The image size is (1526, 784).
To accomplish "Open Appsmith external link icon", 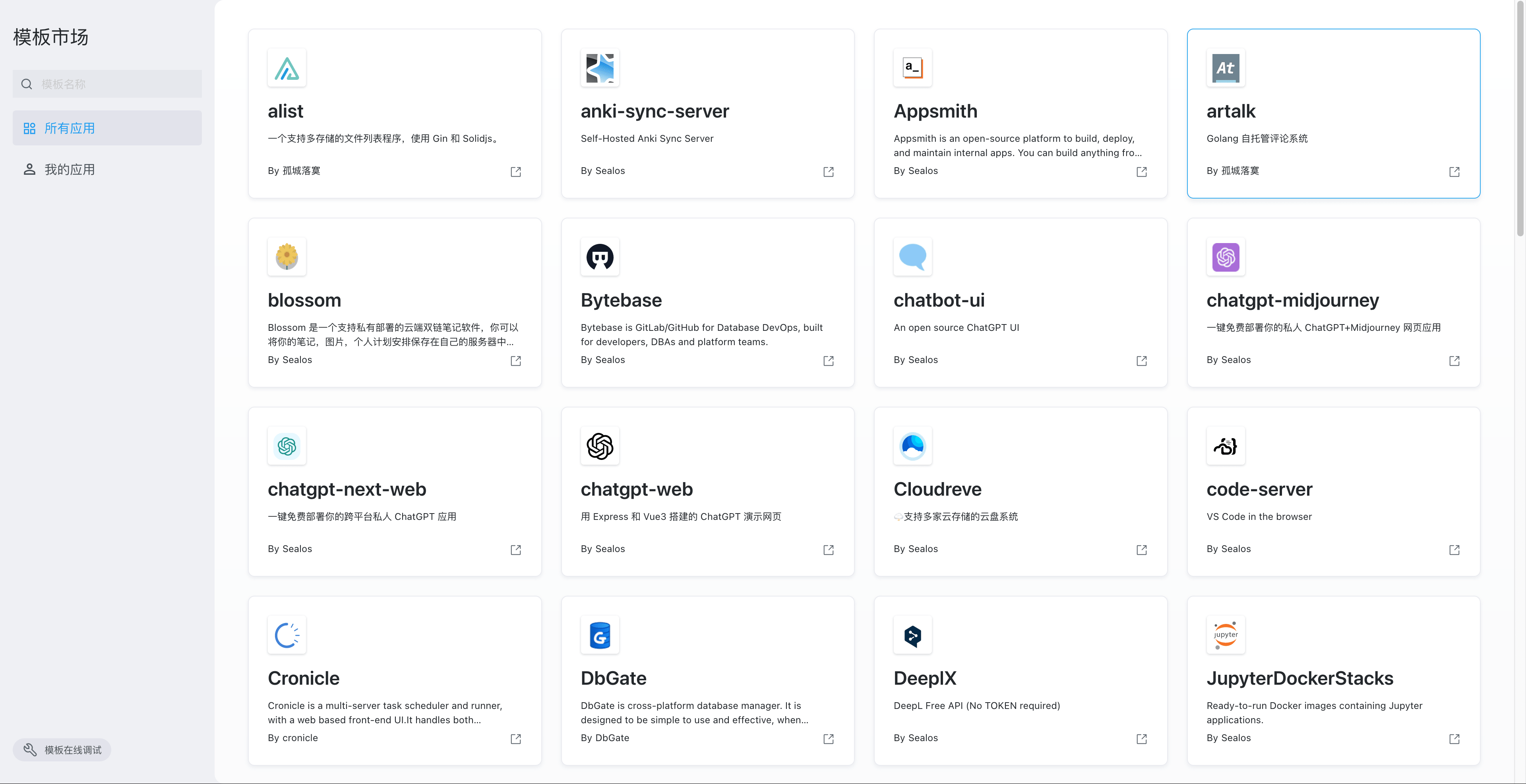I will click(x=1142, y=172).
